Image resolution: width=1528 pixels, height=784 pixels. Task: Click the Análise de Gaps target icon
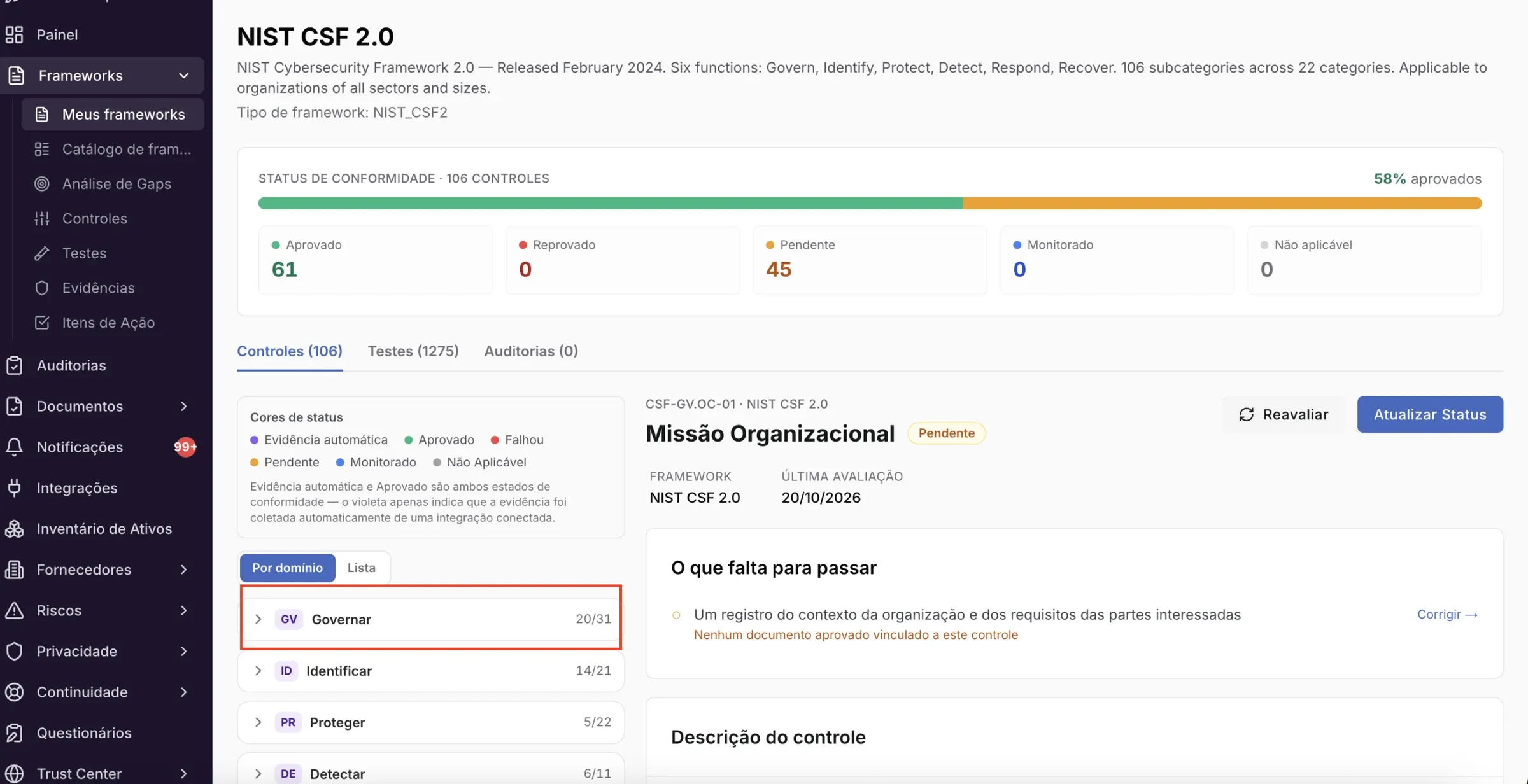point(42,183)
